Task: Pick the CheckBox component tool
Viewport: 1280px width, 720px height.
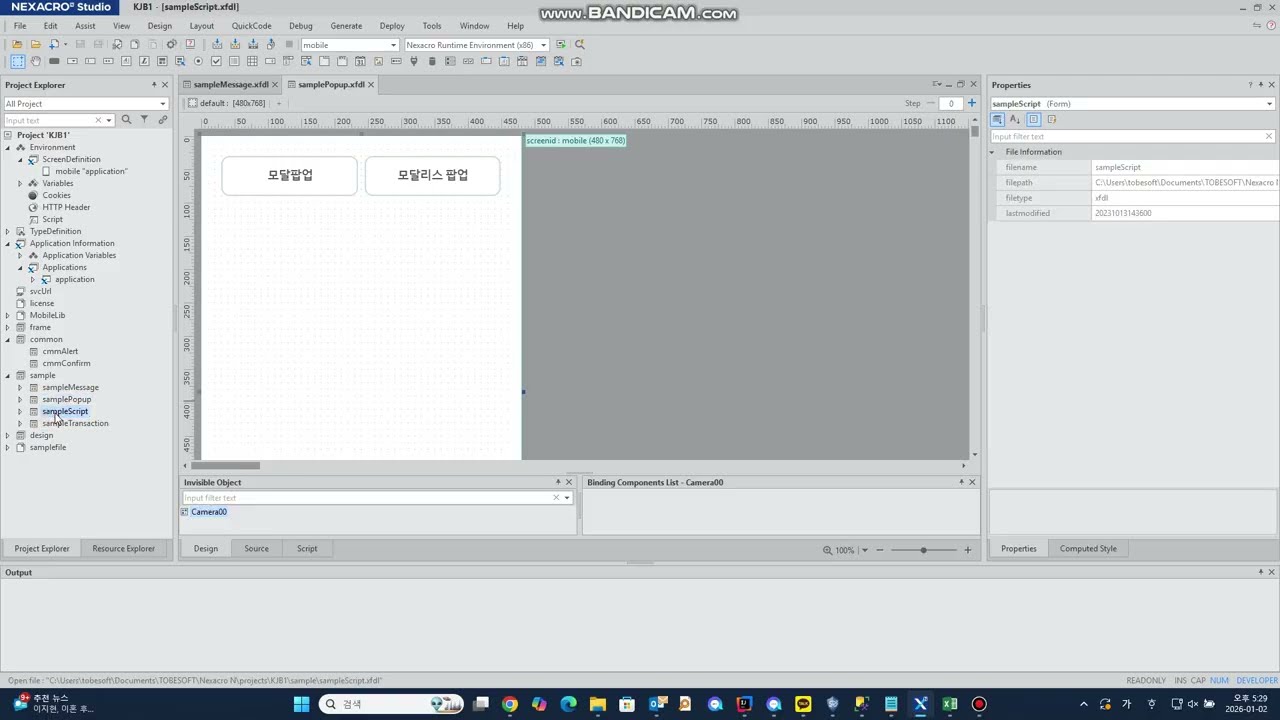Action: coord(217,61)
